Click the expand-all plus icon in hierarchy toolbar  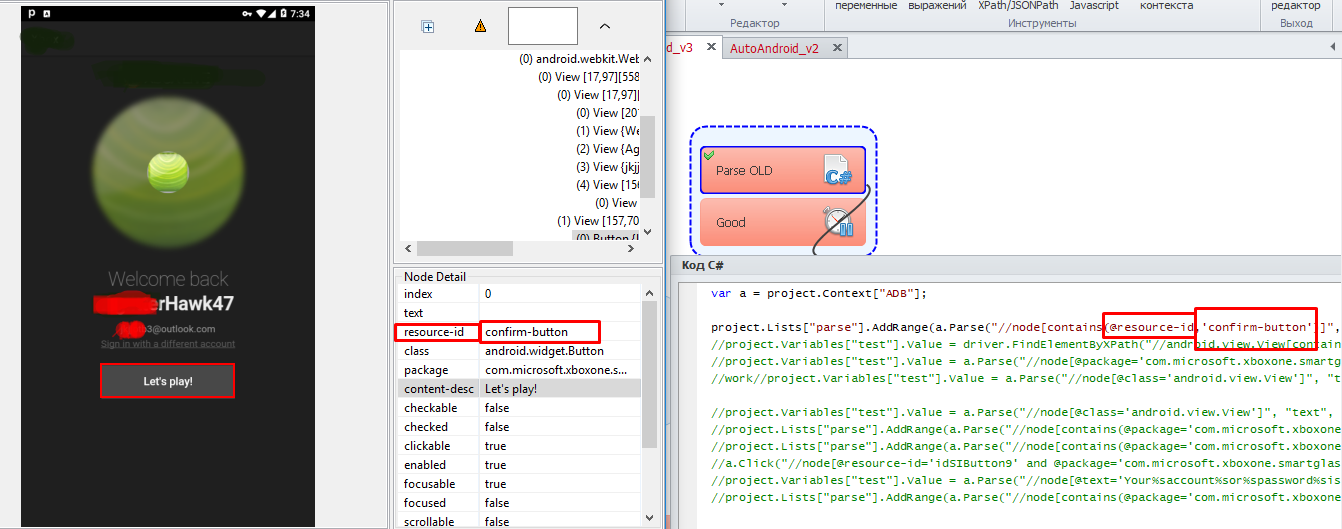point(428,27)
